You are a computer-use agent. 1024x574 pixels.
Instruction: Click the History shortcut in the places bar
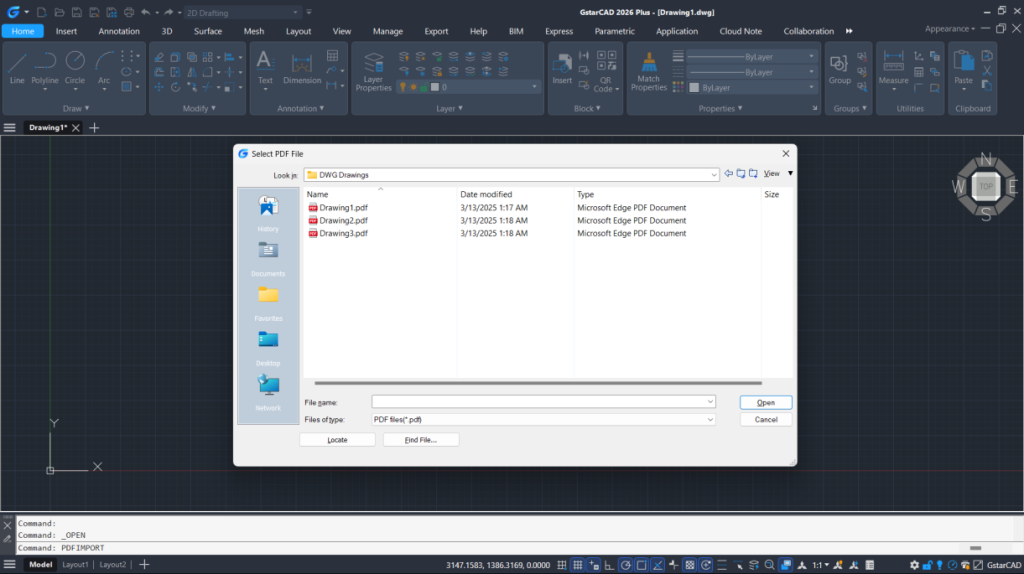[268, 212]
